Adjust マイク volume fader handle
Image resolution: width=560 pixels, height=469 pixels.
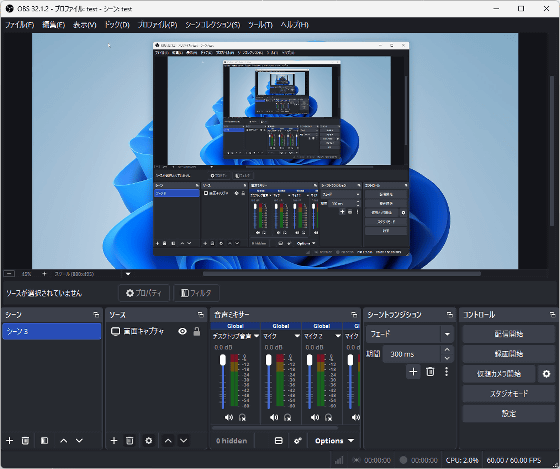pyautogui.click(x=269, y=360)
